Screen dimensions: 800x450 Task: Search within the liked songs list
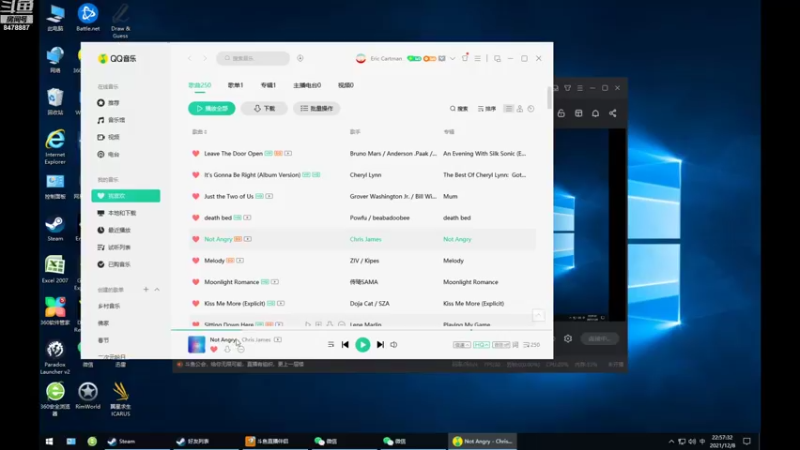pos(459,109)
